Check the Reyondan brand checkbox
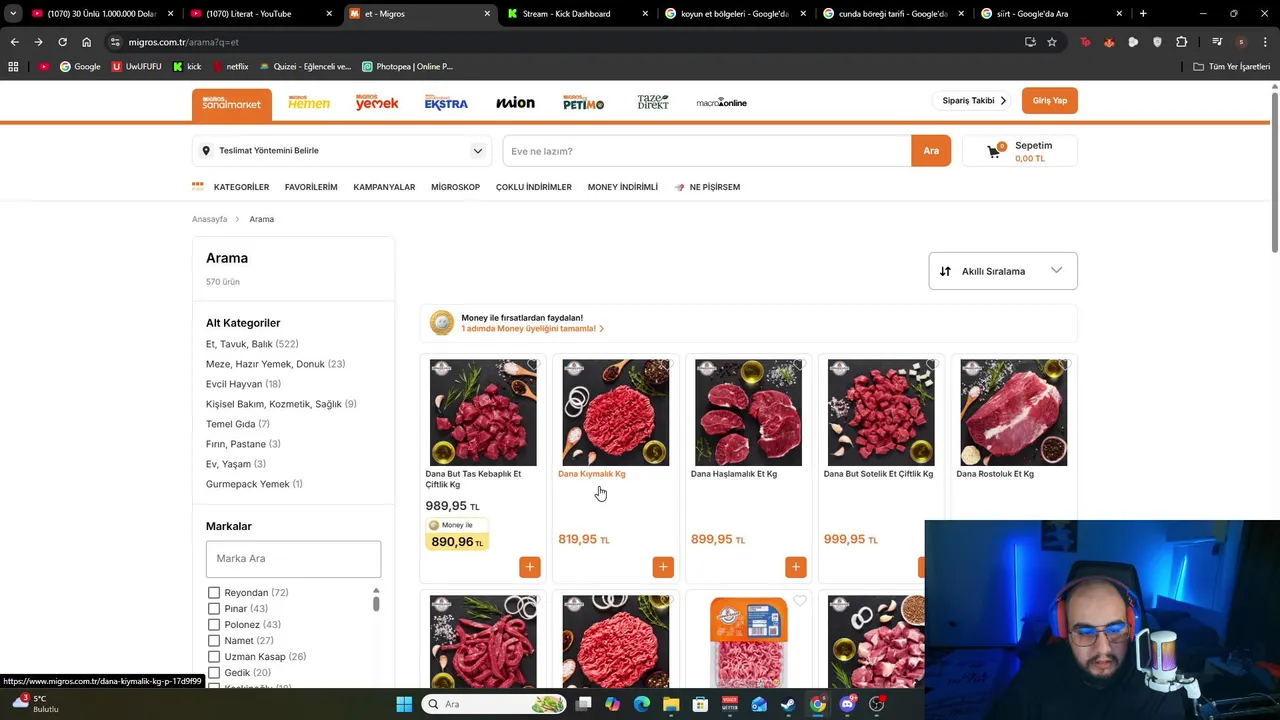This screenshot has width=1280, height=720. point(214,592)
